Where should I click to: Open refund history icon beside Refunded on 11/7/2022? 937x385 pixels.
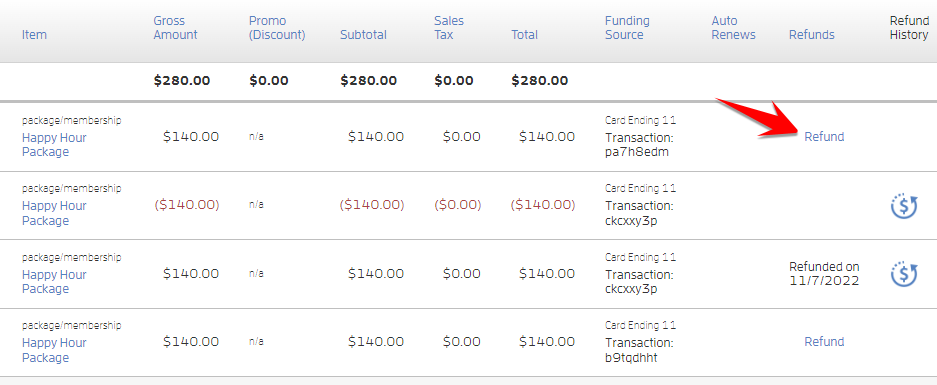(x=904, y=274)
